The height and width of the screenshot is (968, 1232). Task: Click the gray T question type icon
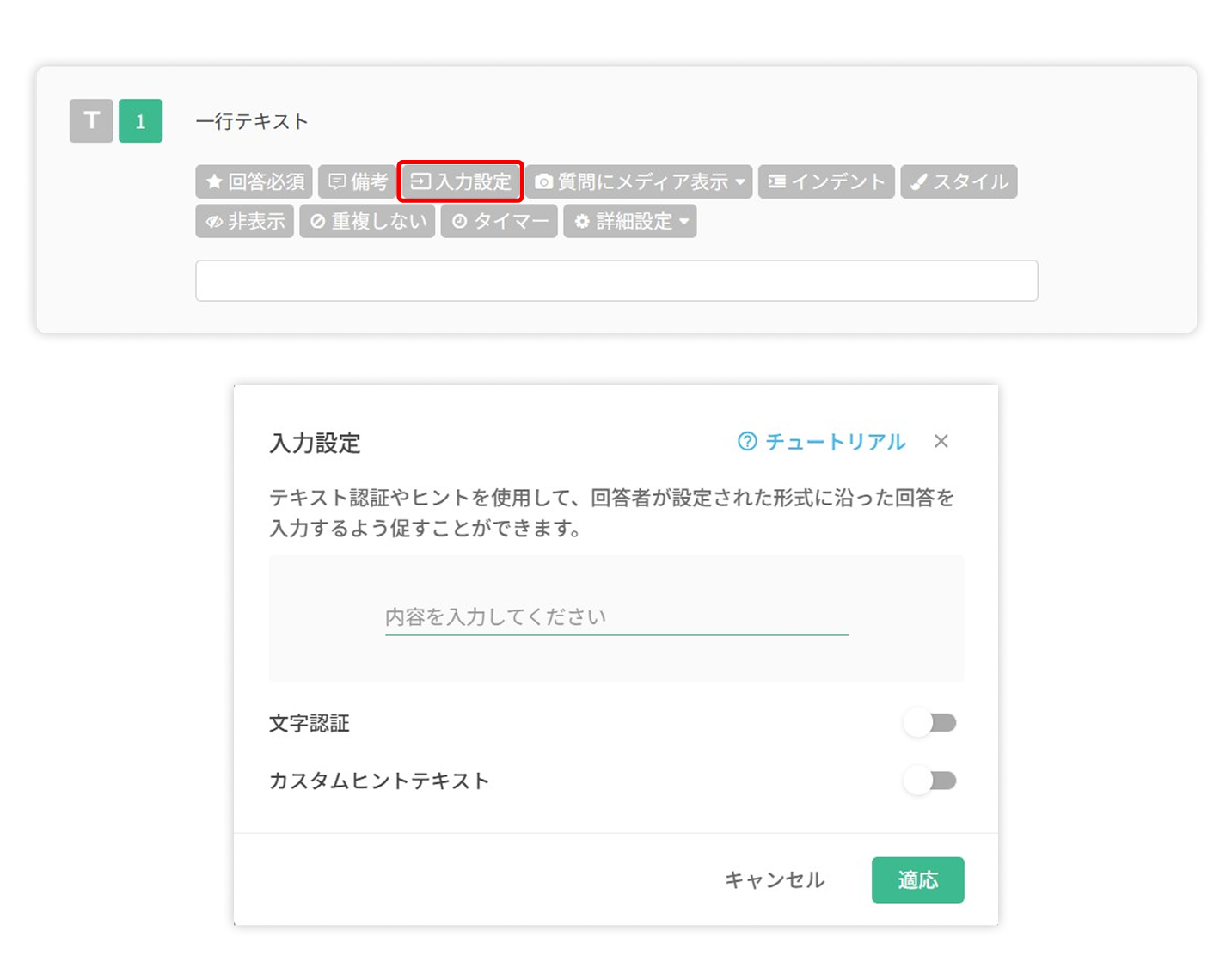91,121
